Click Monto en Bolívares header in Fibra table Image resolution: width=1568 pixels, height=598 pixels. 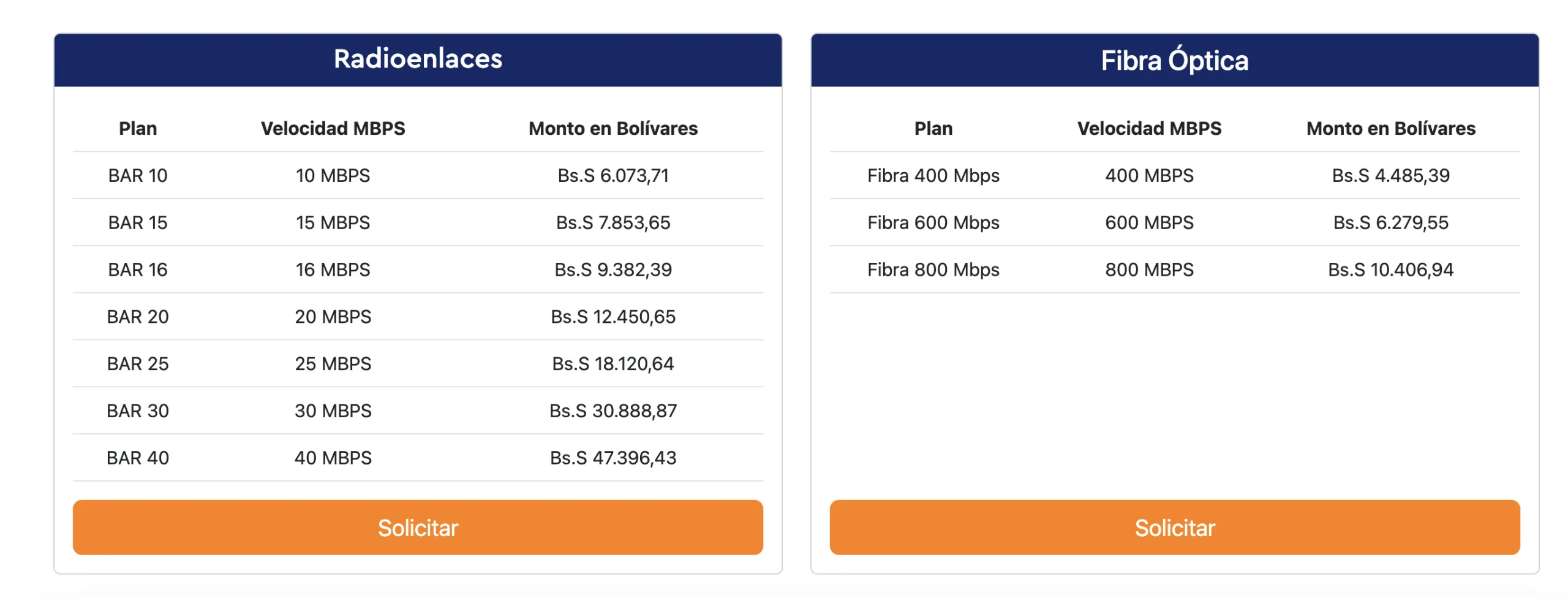click(1390, 129)
